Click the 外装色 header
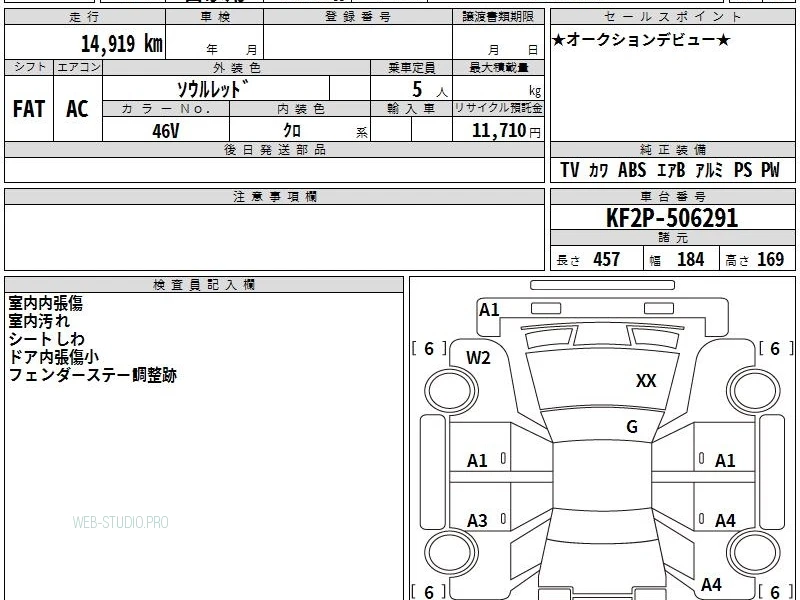Screen dimensions: 800x600 coord(236,68)
